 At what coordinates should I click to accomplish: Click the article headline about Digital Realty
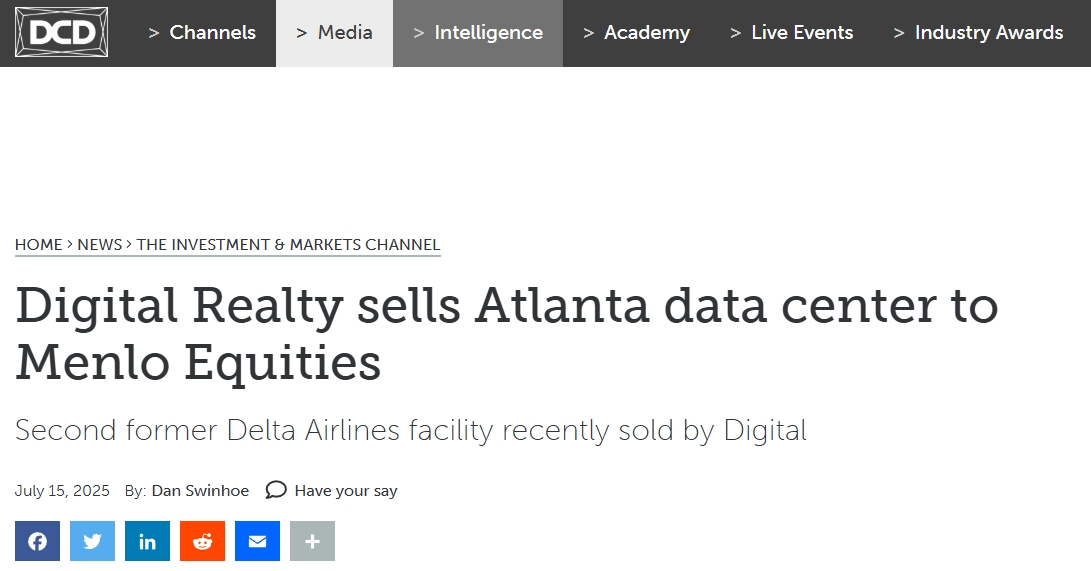tap(507, 334)
